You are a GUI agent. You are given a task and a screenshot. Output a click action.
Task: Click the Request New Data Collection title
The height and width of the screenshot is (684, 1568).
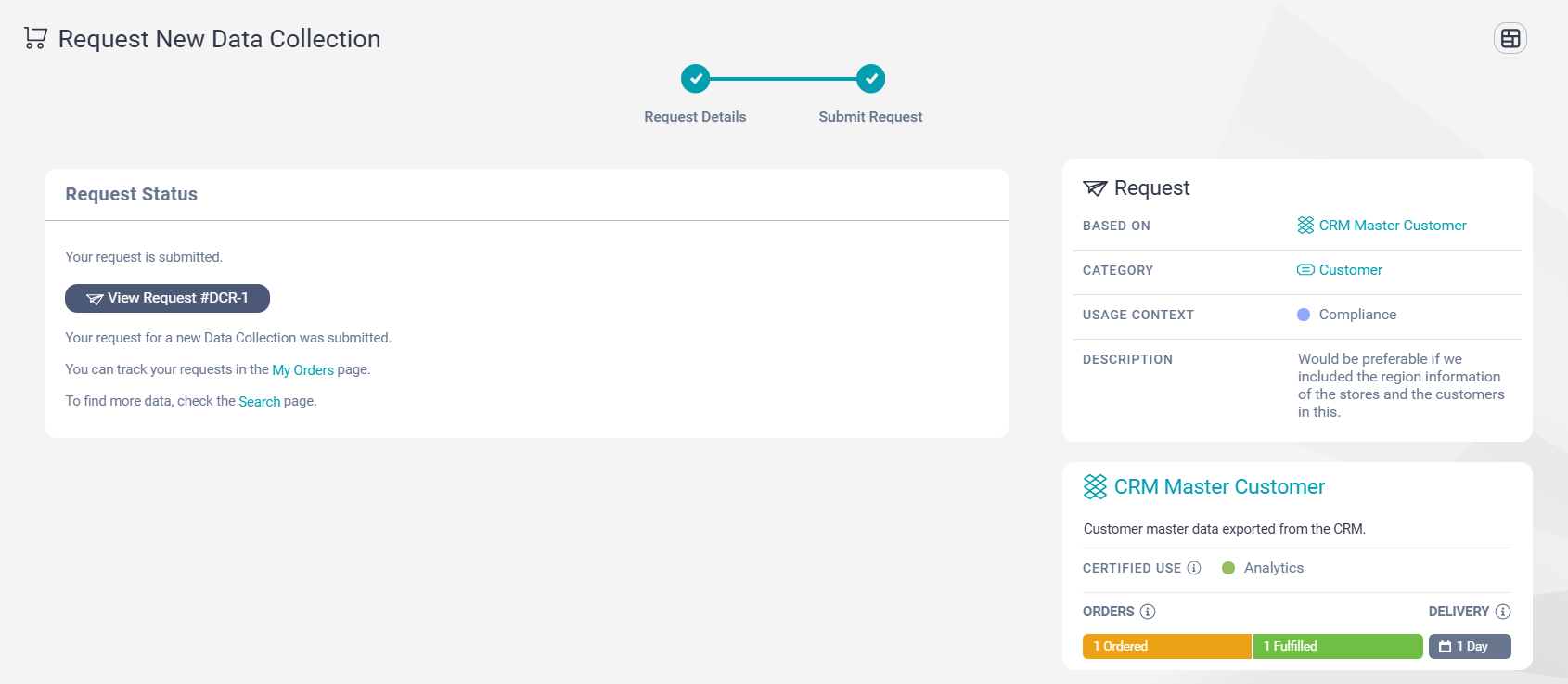219,39
